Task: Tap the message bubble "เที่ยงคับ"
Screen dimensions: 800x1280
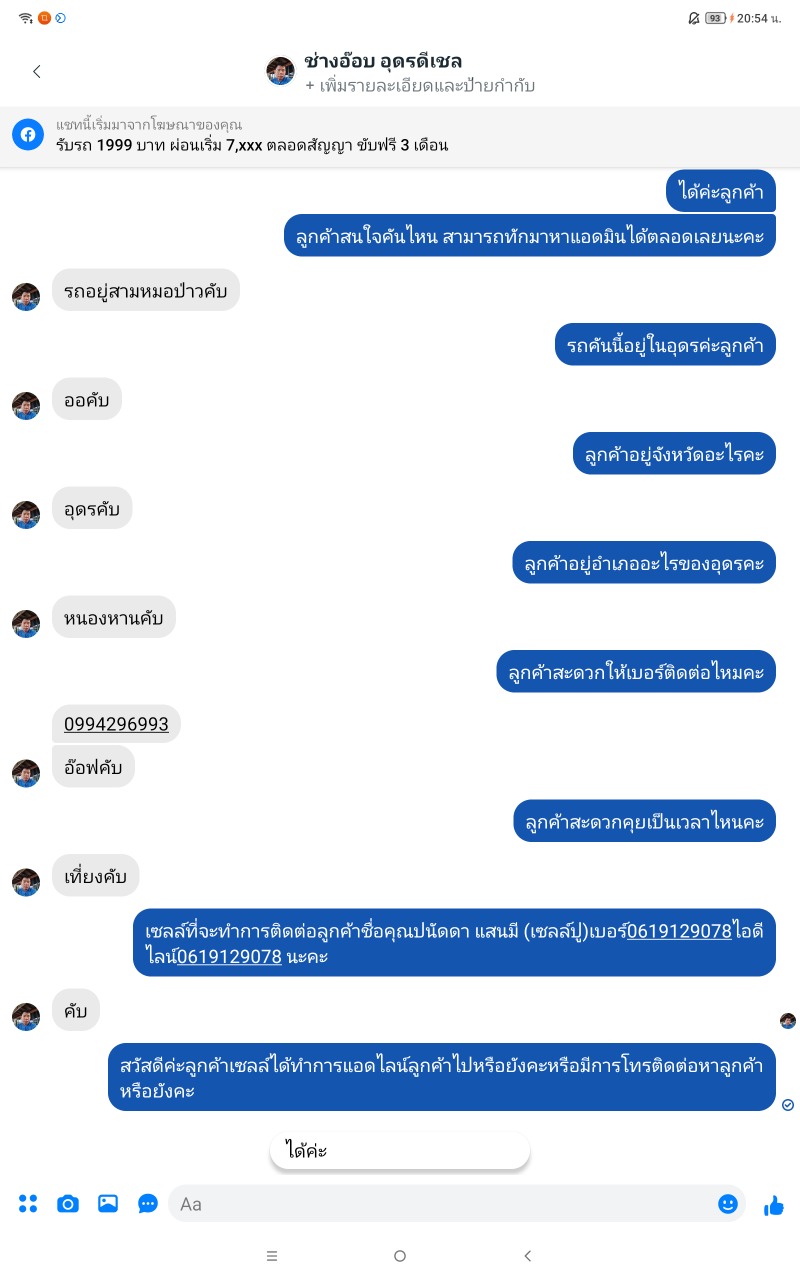Action: [96, 876]
